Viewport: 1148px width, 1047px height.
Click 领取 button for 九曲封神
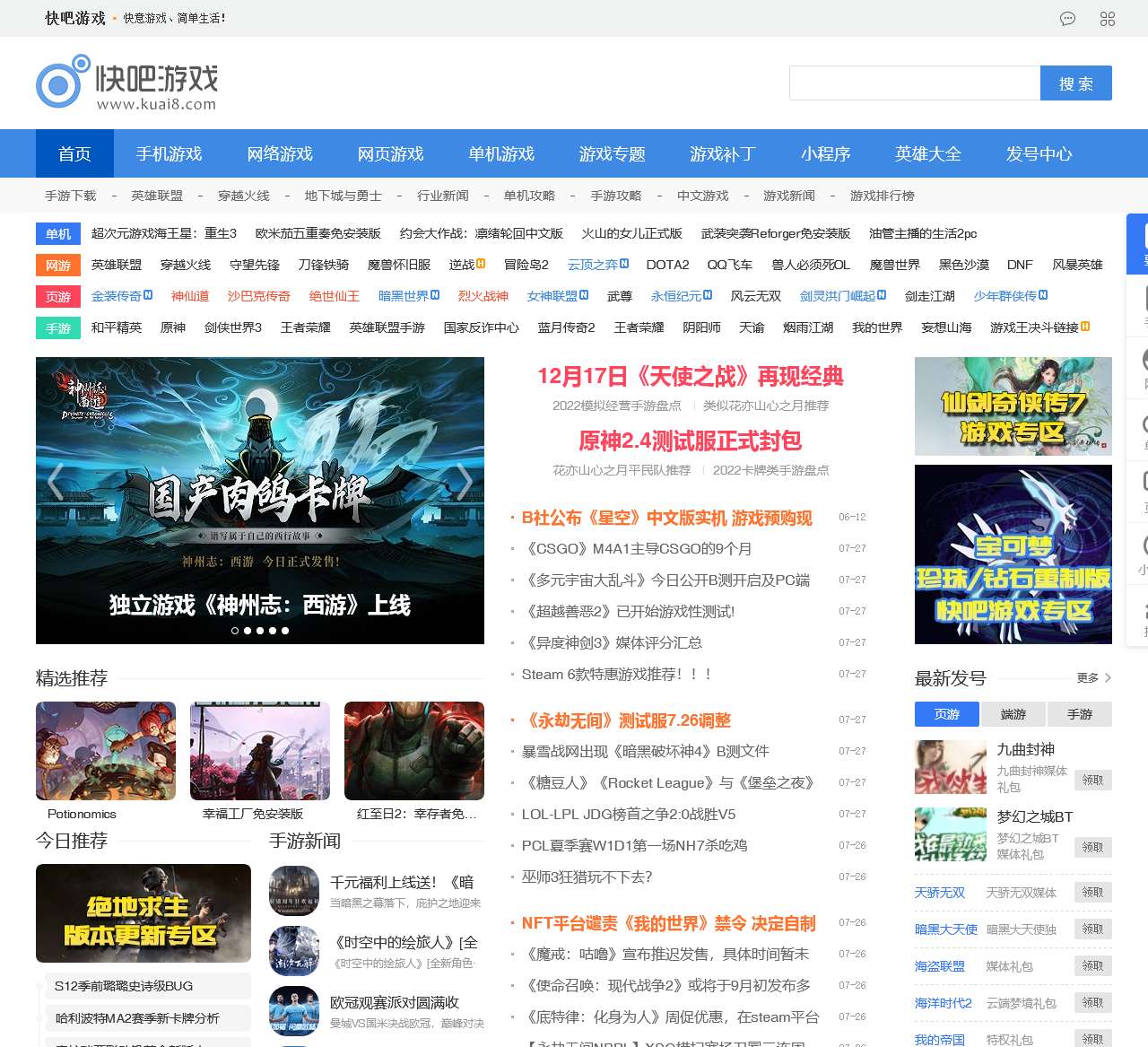1093,780
